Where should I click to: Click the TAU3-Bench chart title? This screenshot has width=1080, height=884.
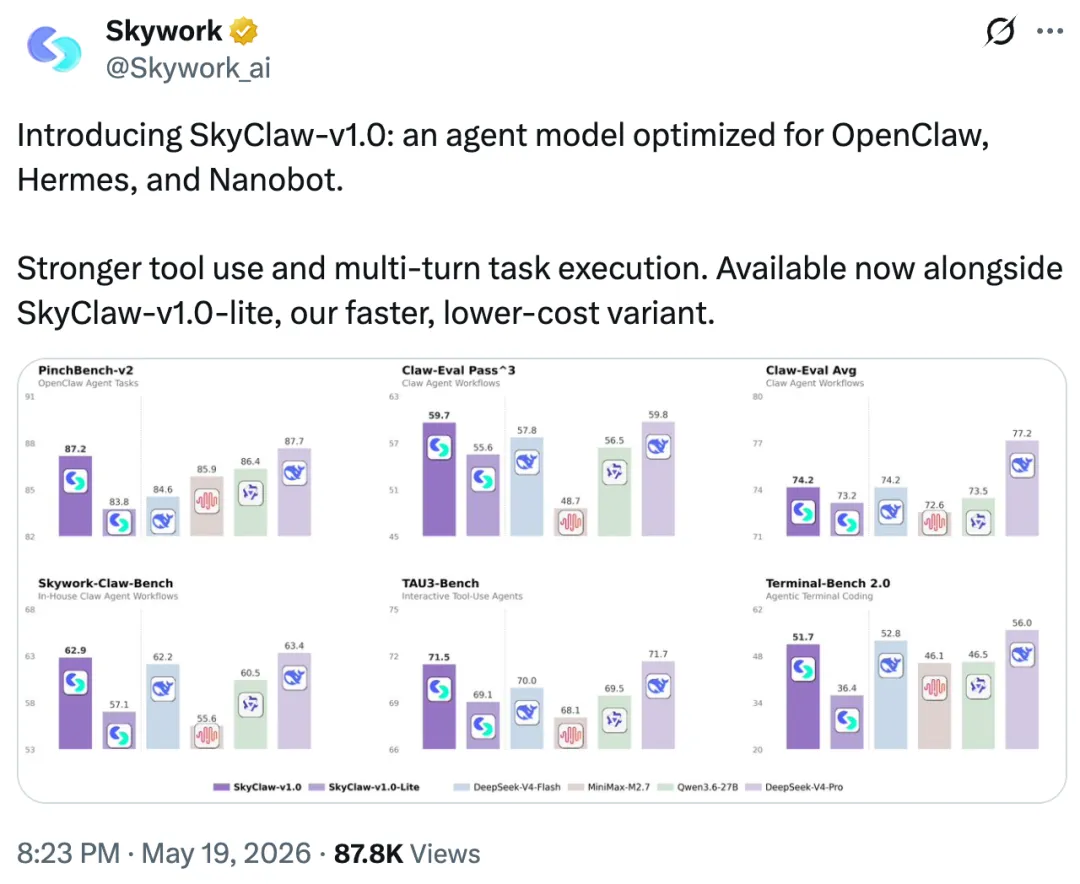point(440,583)
